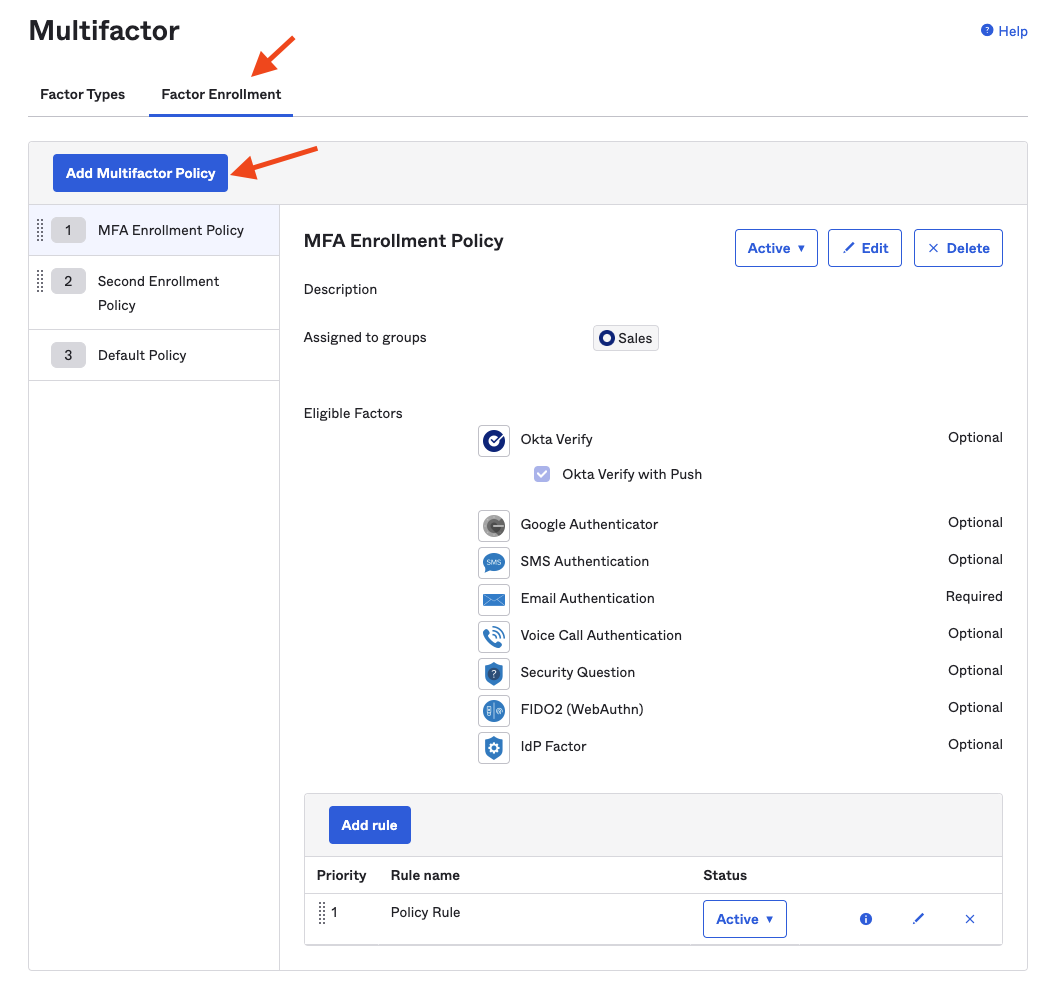
Task: Click the Email Authentication icon
Action: click(x=493, y=599)
